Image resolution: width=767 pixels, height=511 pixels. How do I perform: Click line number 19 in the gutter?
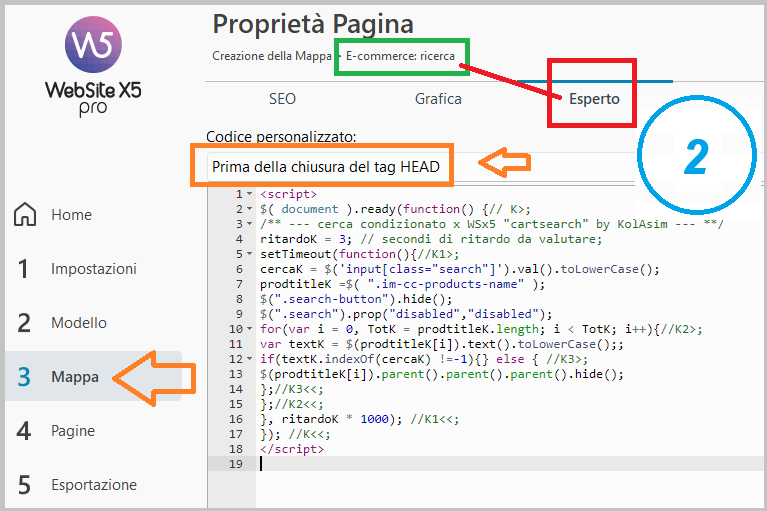(236, 464)
